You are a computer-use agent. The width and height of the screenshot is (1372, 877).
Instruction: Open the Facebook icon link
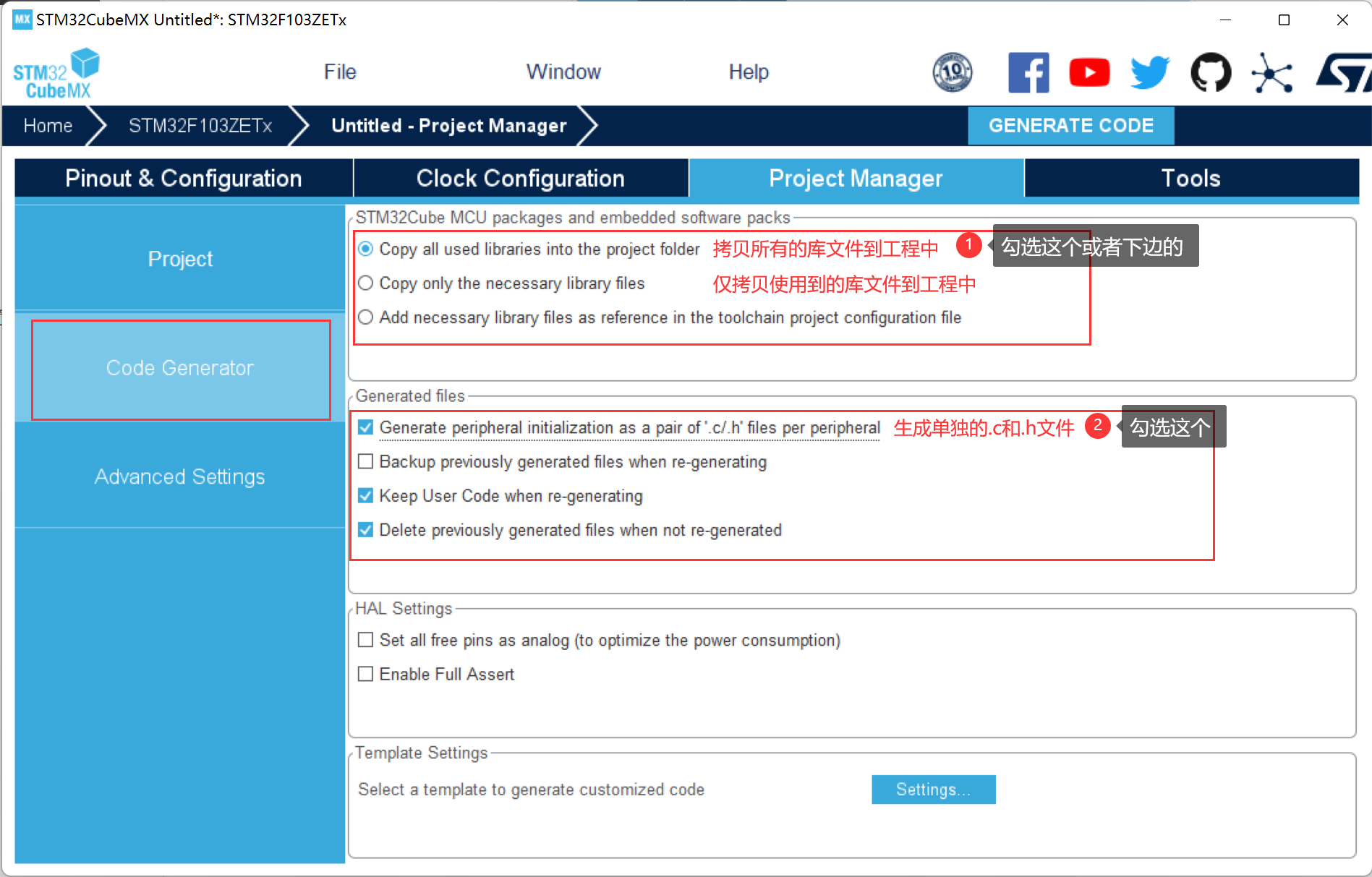pos(1028,72)
